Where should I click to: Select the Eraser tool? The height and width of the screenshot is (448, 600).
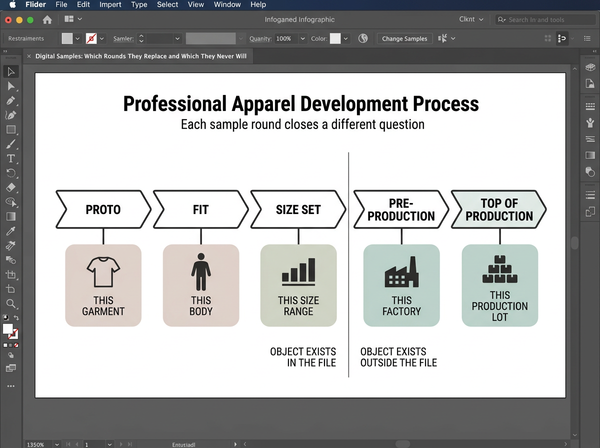point(11,187)
